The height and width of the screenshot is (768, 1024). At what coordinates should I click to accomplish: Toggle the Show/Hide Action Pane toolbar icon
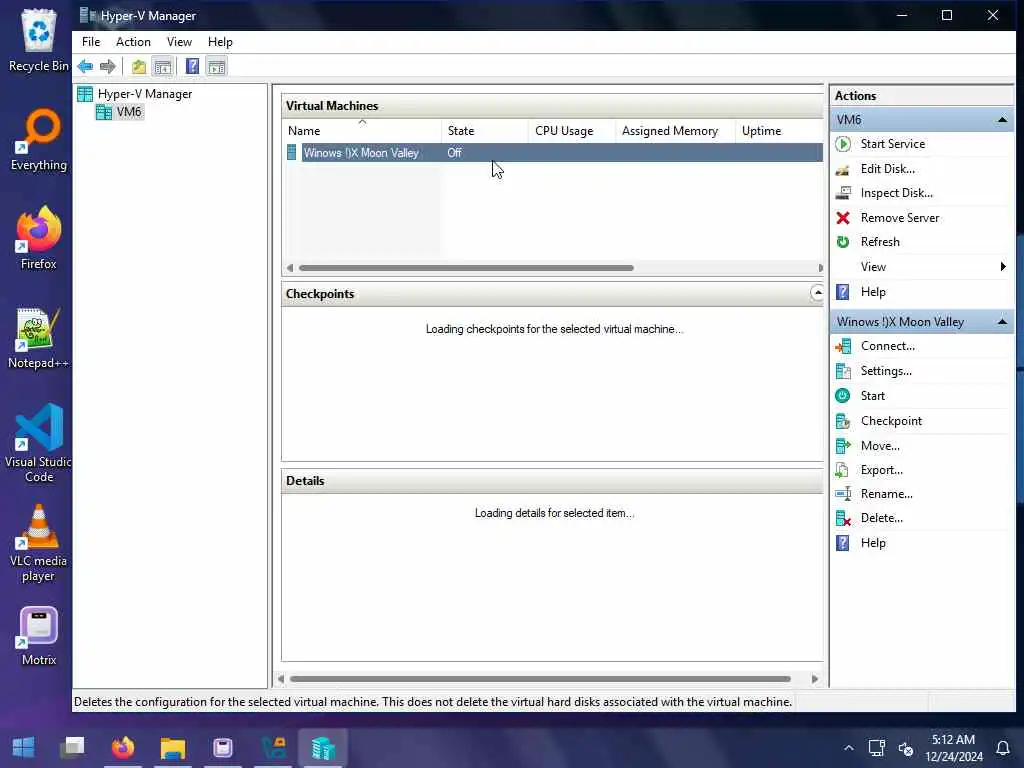tap(216, 66)
